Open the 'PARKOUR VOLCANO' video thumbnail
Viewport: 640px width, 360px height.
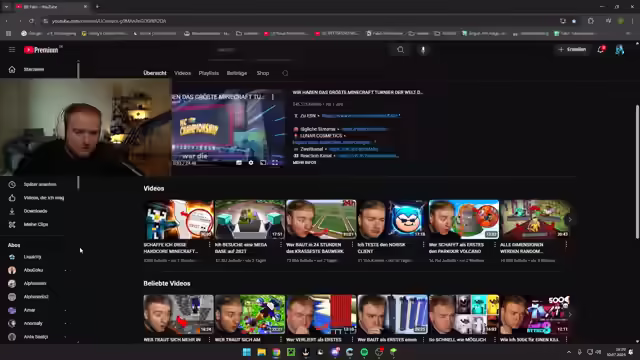(x=464, y=219)
